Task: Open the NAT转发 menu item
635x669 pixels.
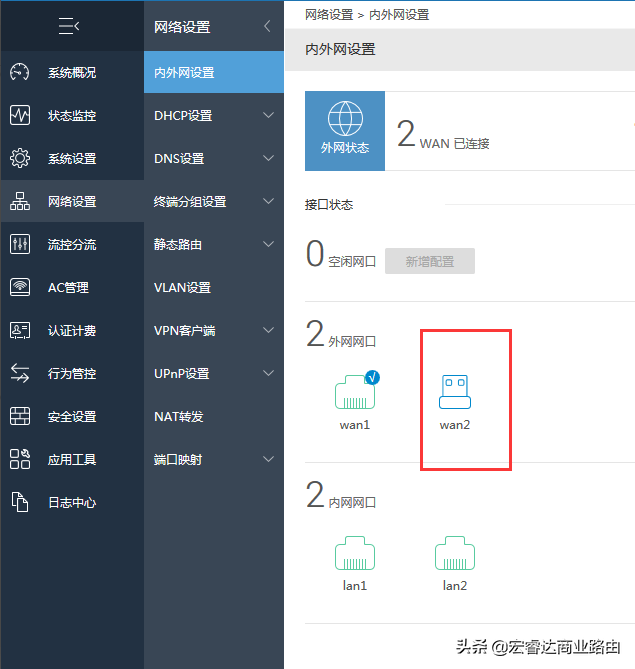Action: click(x=214, y=416)
